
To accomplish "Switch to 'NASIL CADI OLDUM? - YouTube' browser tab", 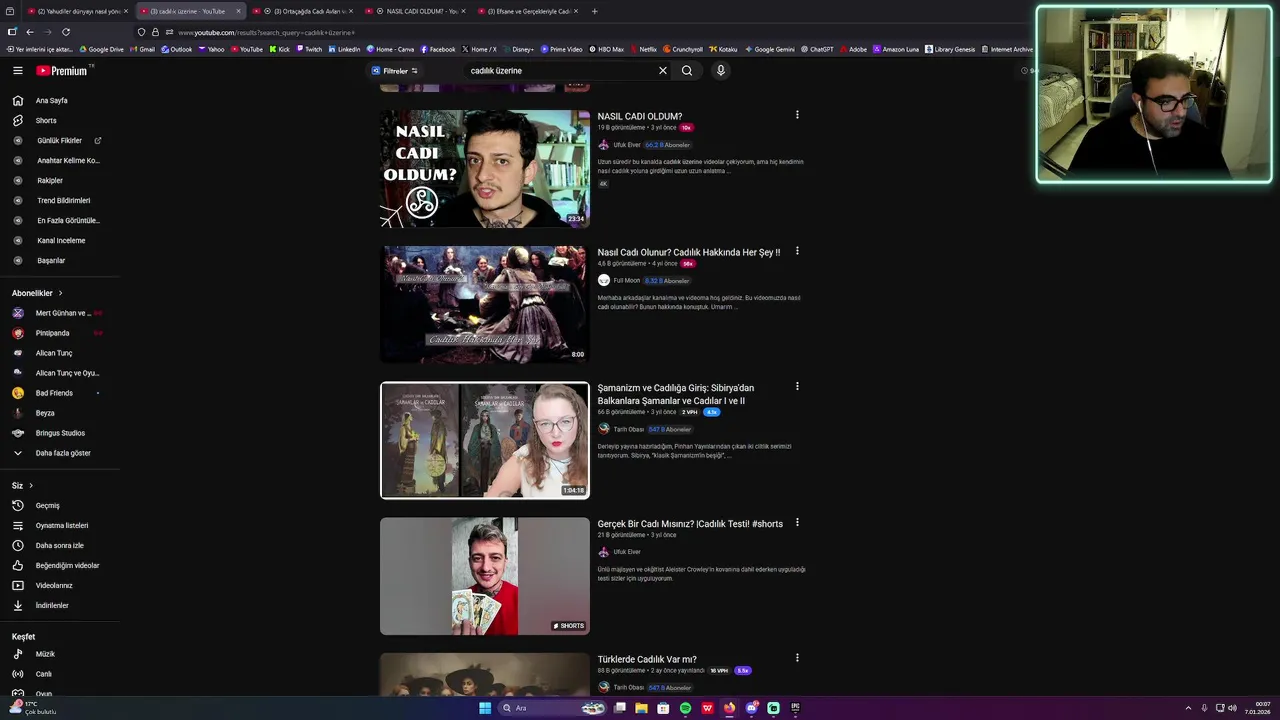I will point(416,11).
